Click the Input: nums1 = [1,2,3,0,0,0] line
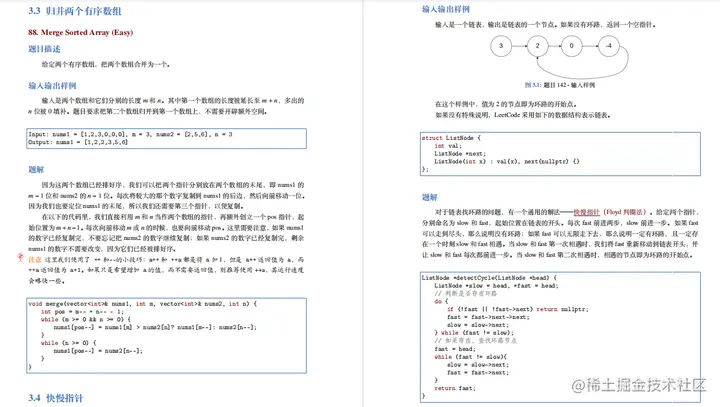Viewport: 720px width, 407px height. 130,134
